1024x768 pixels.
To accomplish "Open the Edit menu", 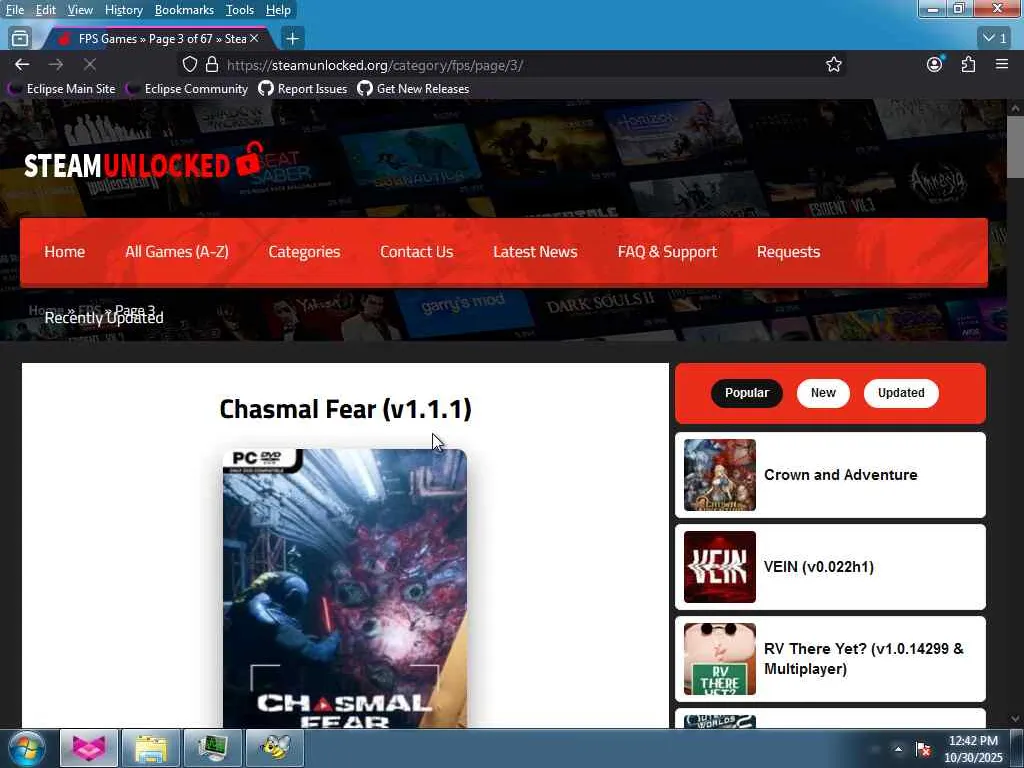I will click(x=45, y=10).
